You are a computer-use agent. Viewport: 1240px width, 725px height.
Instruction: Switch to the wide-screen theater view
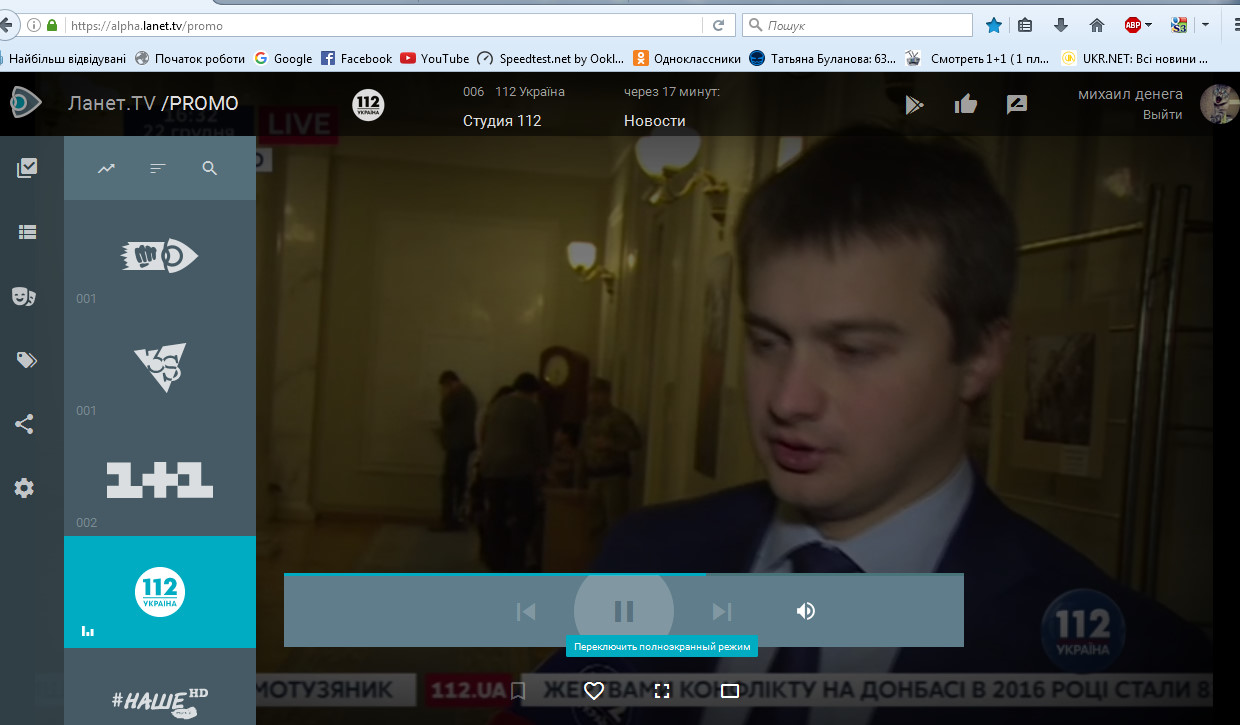coord(730,690)
